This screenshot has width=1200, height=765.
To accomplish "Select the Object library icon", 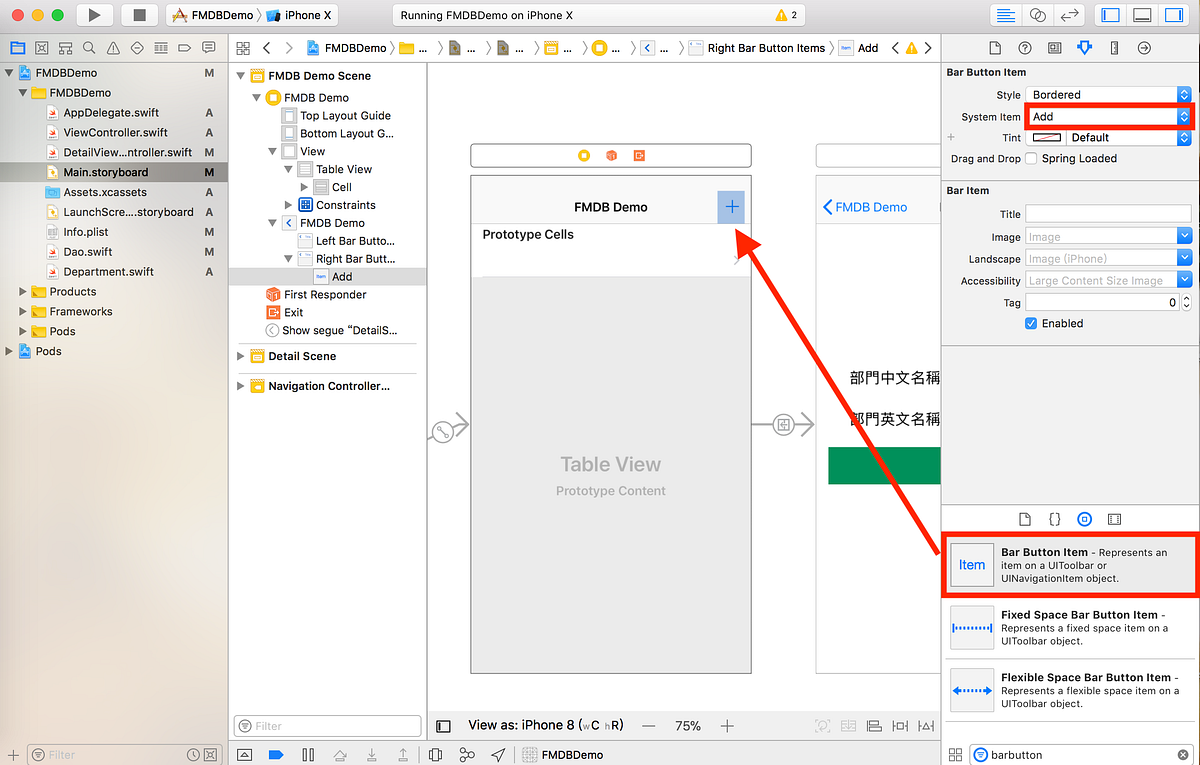I will tap(1084, 519).
